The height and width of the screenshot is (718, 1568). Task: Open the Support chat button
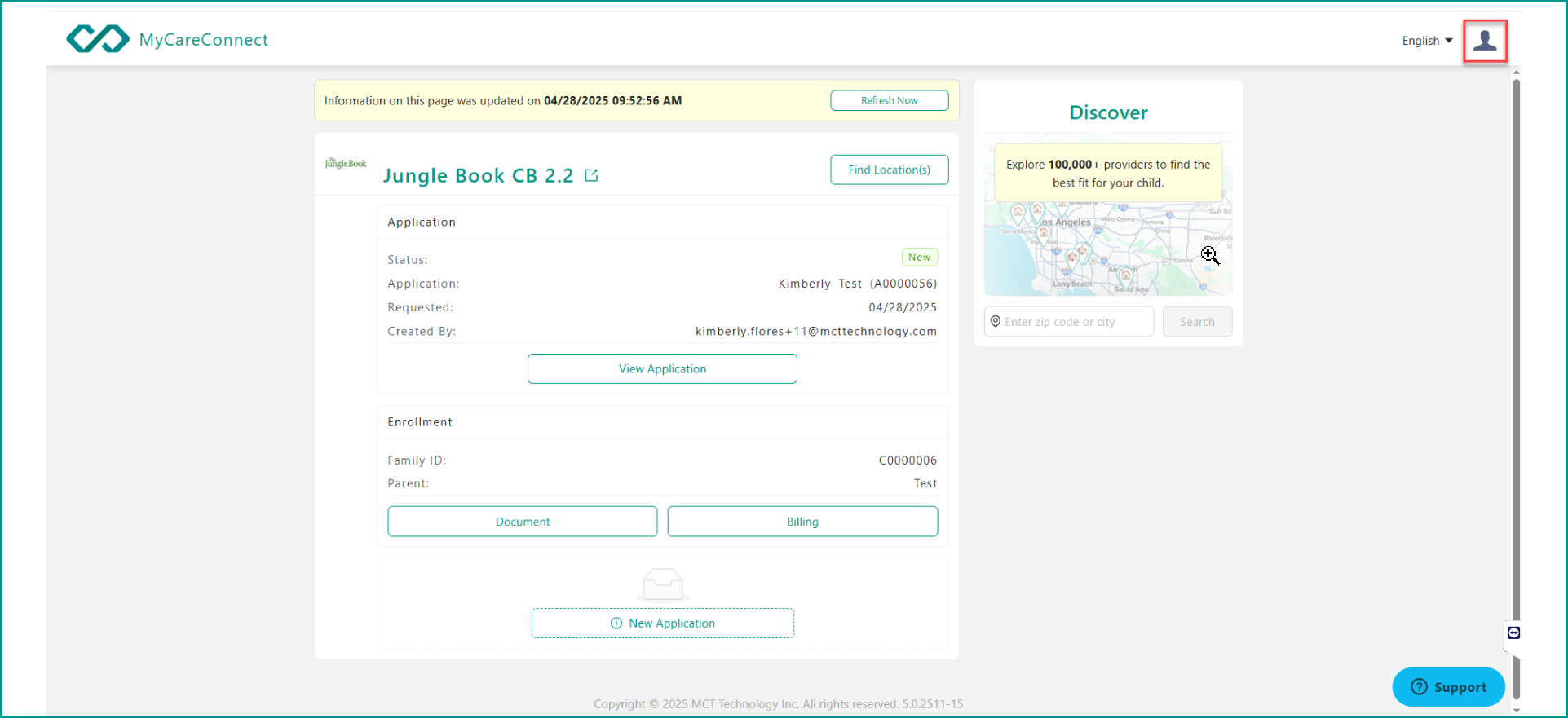(1448, 687)
